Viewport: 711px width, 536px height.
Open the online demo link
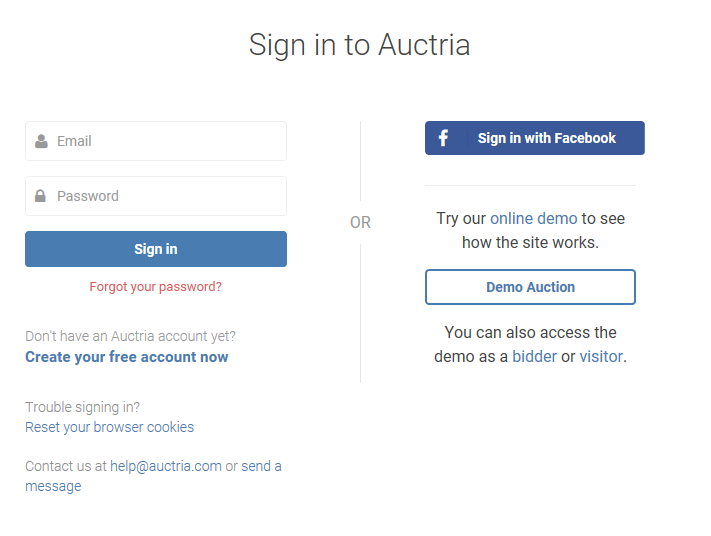[534, 219]
